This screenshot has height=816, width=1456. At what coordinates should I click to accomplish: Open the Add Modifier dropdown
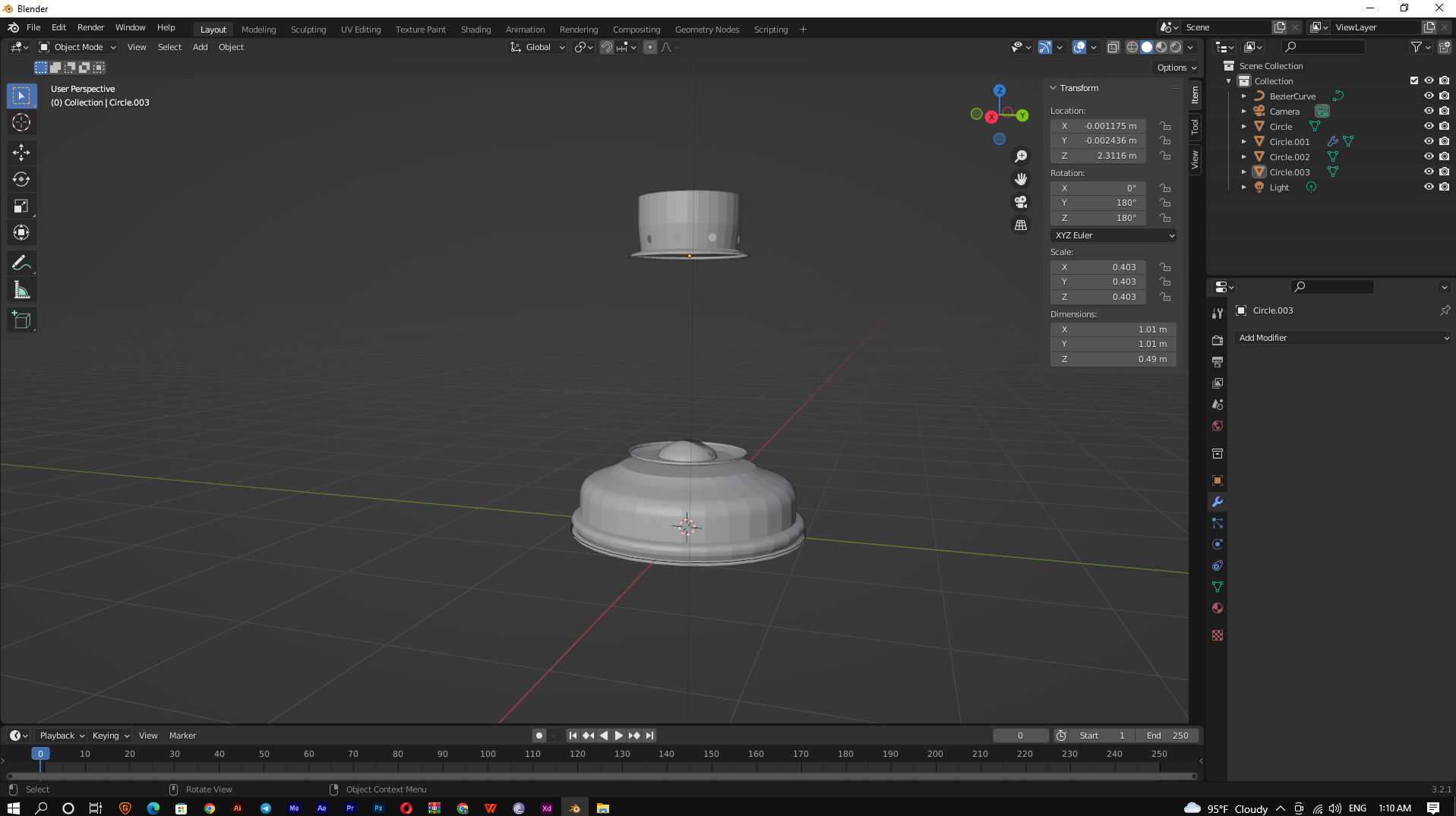click(x=1344, y=338)
